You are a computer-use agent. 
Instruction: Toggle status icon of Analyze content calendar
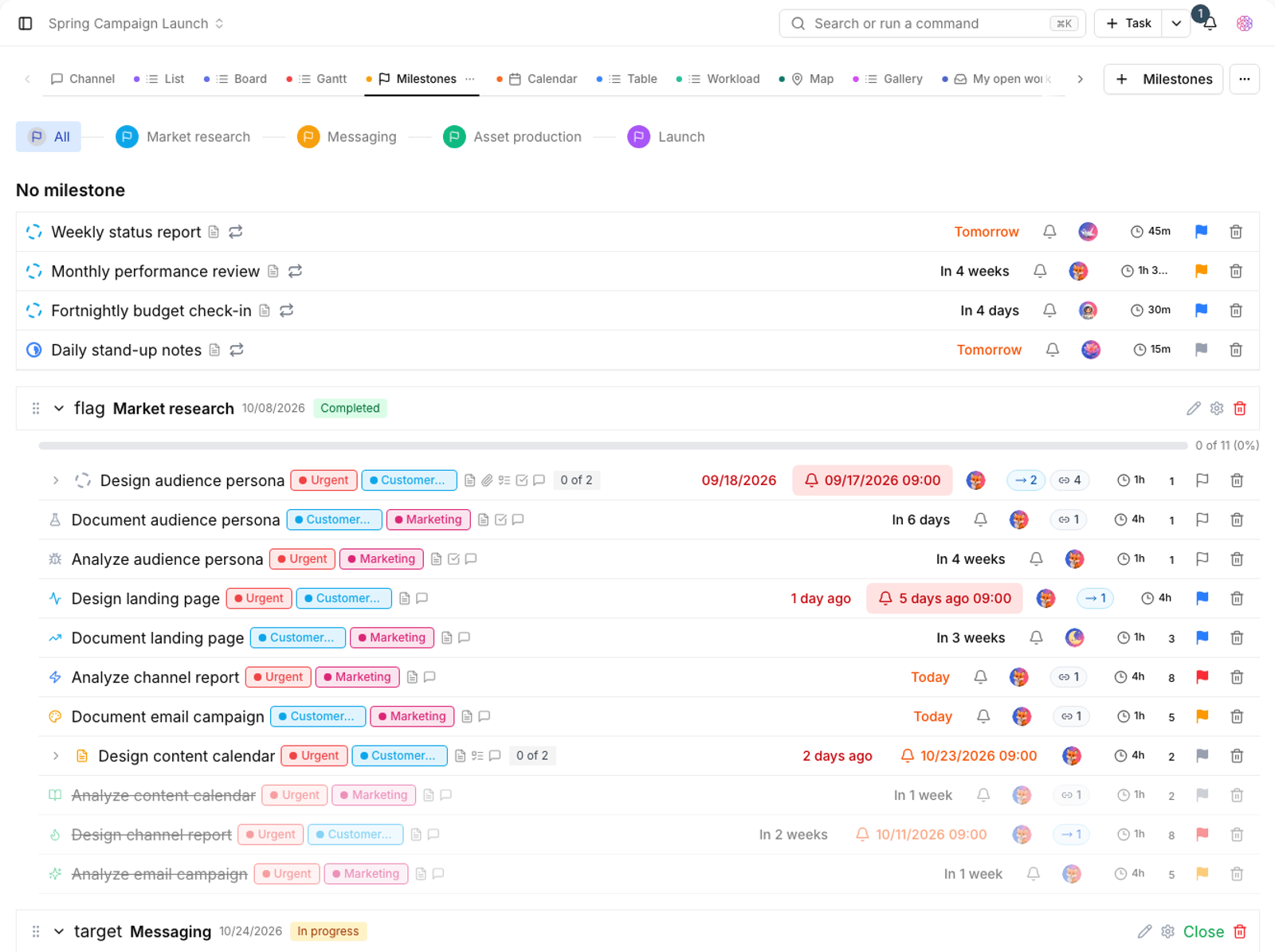(x=55, y=795)
